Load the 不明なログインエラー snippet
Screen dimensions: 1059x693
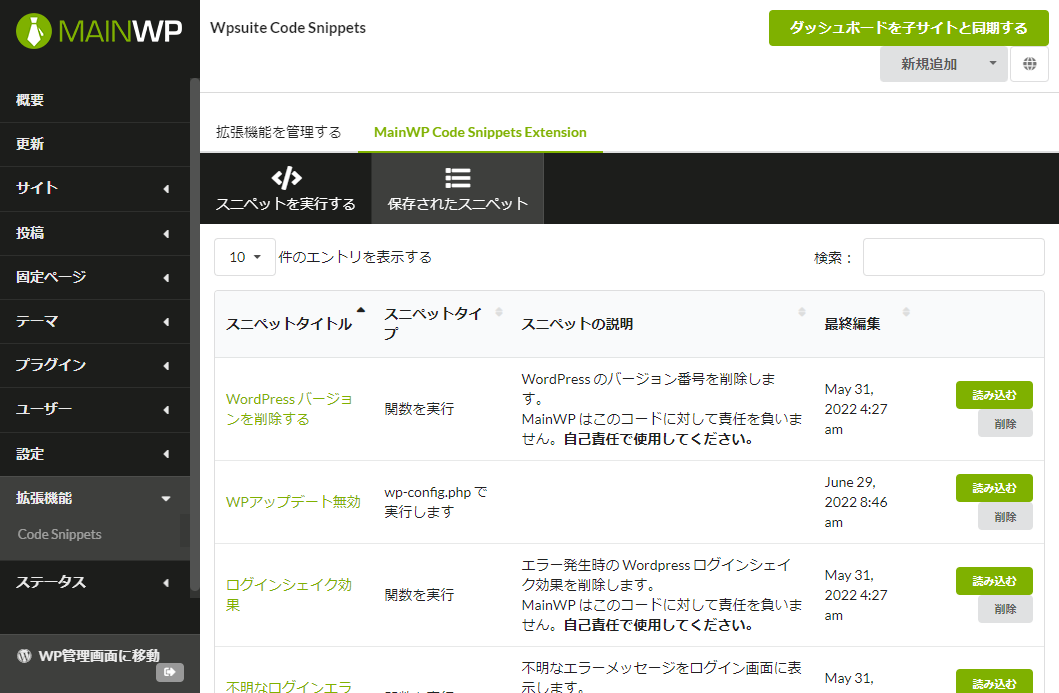pos(994,682)
